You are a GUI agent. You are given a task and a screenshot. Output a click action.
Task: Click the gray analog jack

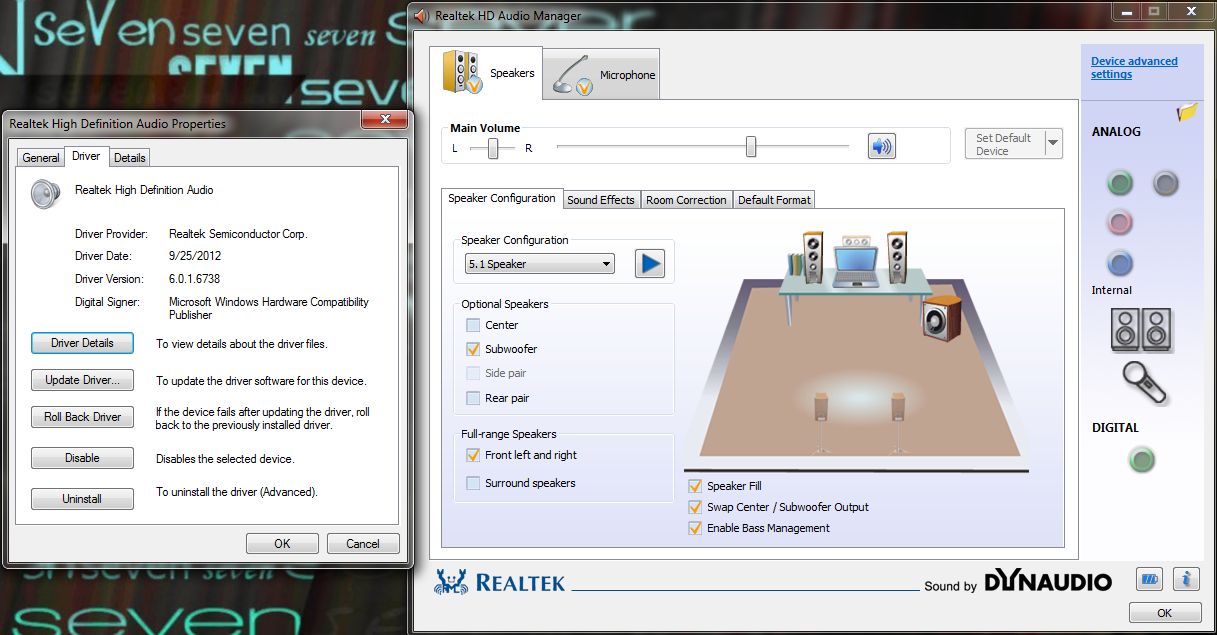pyautogui.click(x=1166, y=183)
